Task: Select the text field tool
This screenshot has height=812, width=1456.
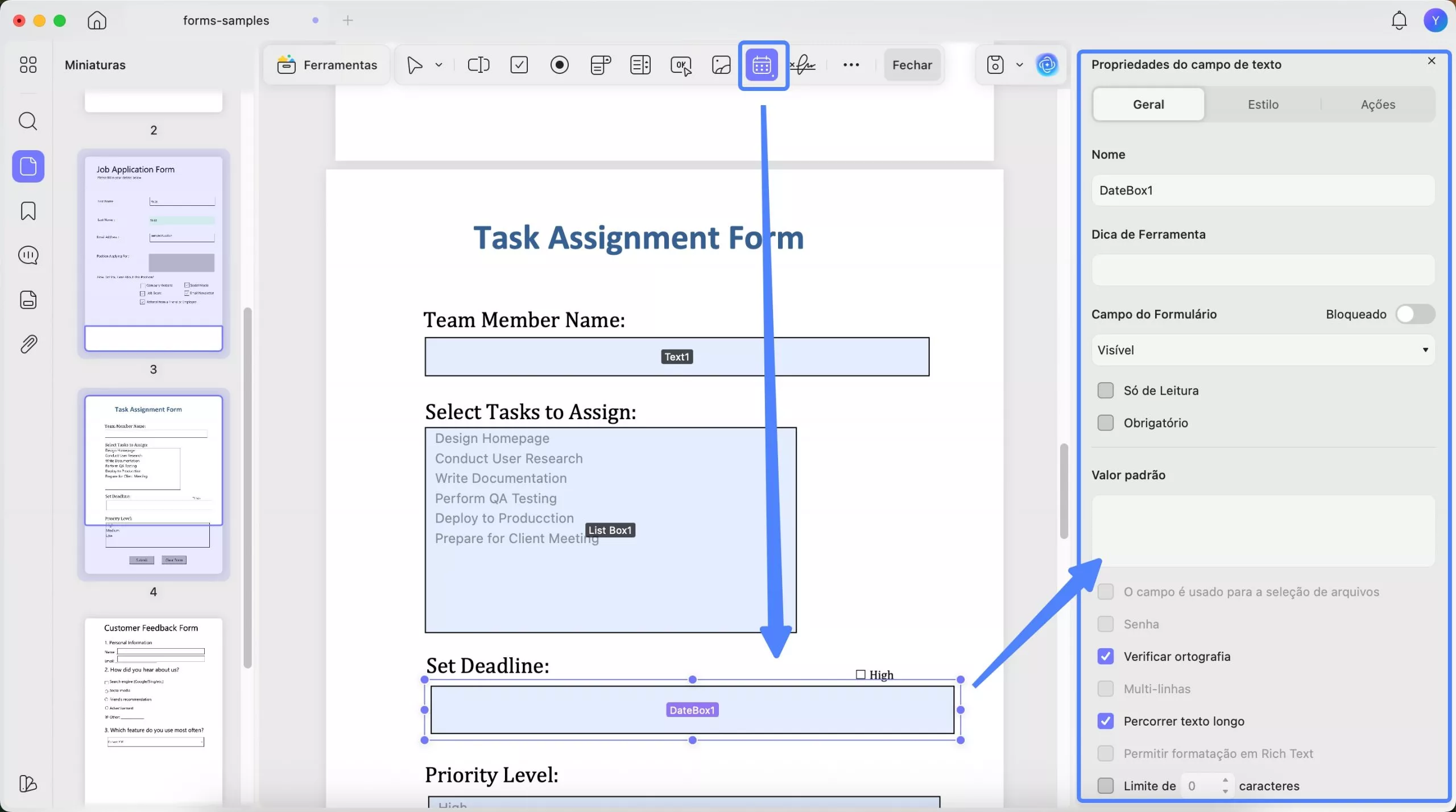Action: (478, 65)
